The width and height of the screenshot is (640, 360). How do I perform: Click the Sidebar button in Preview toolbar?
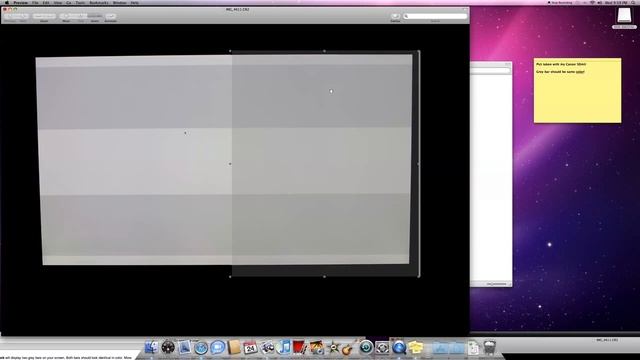pyautogui.click(x=395, y=16)
